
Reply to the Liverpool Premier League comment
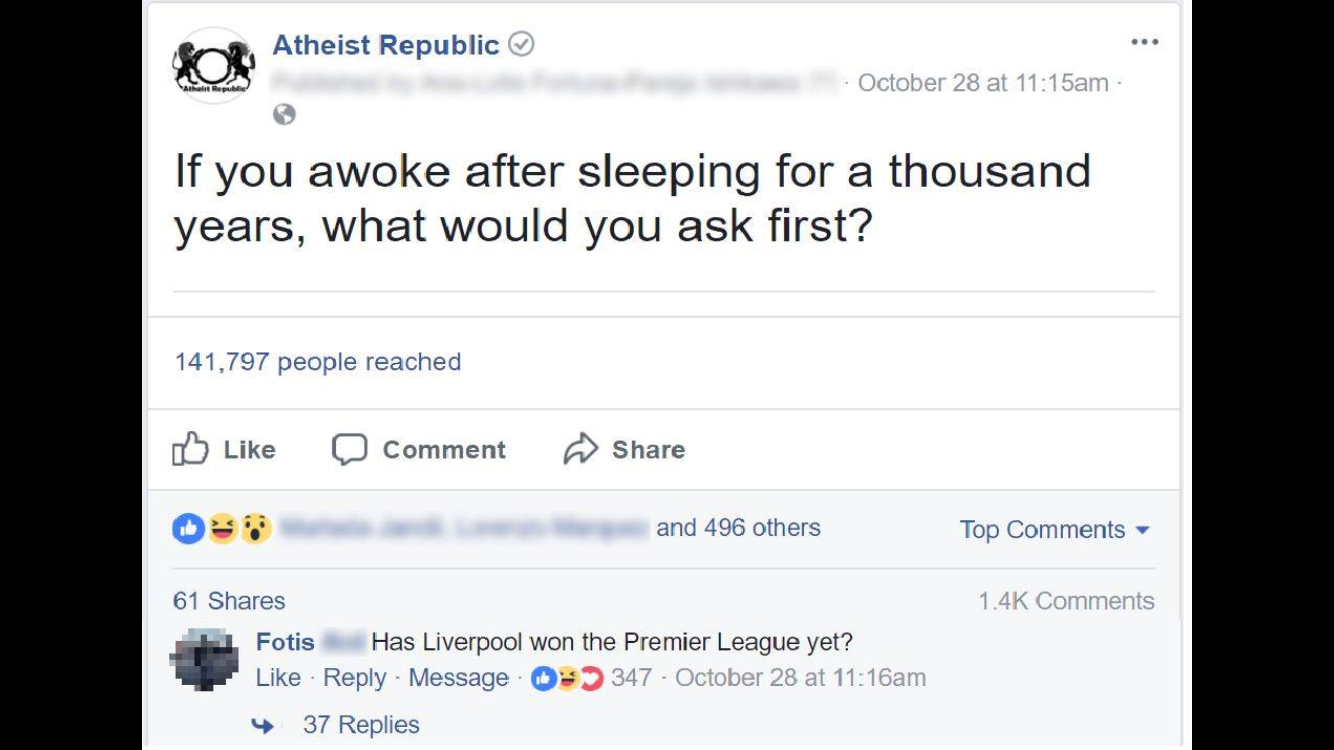coord(354,678)
